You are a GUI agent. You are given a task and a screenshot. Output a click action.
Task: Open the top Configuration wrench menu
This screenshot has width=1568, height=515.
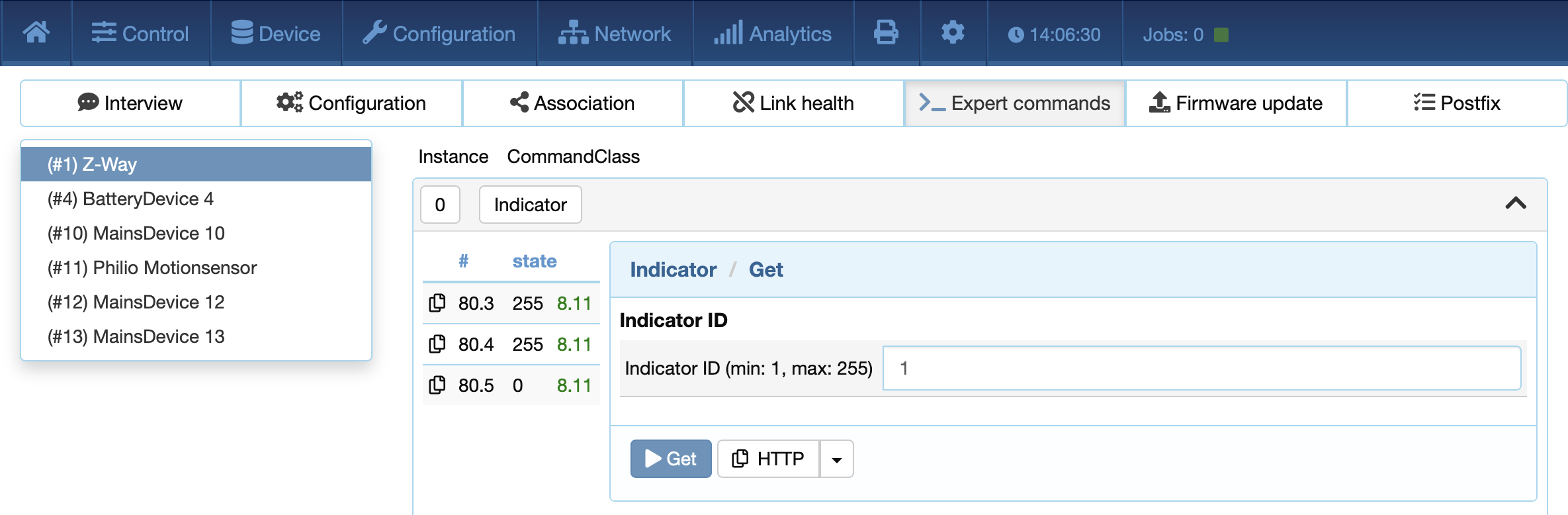coord(439,33)
